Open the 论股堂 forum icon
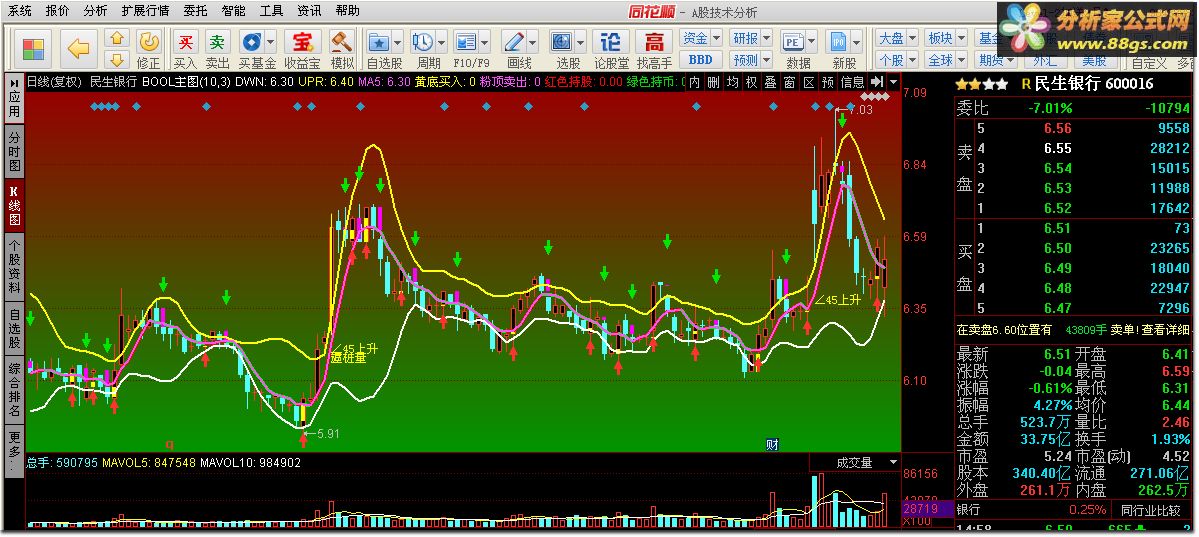 coord(612,41)
